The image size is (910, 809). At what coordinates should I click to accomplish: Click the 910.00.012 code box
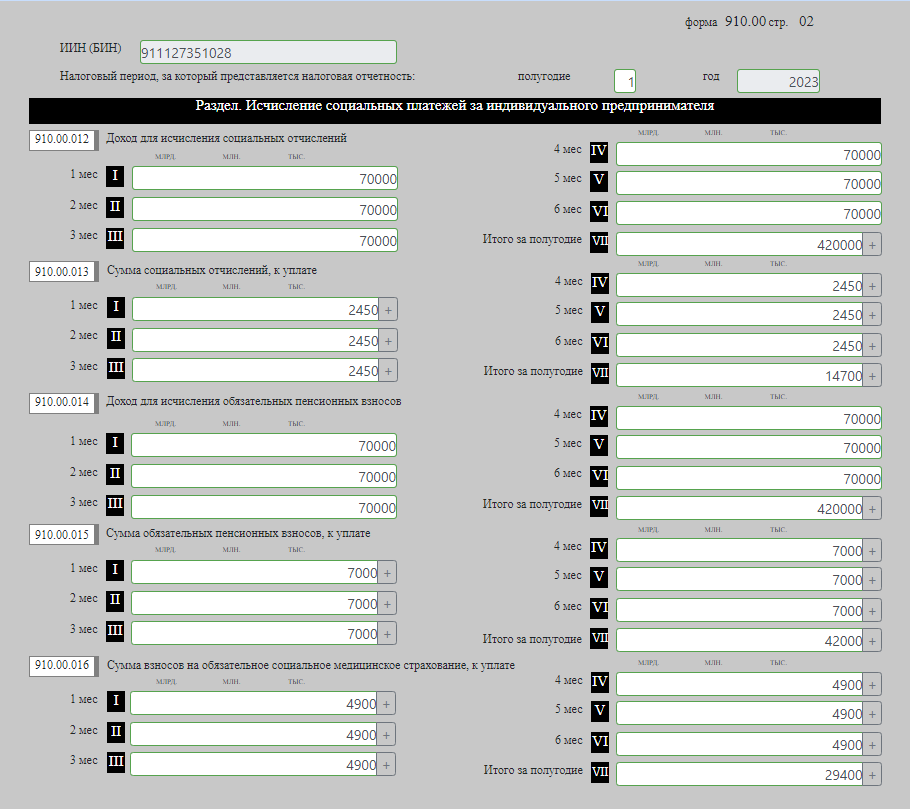pos(62,140)
